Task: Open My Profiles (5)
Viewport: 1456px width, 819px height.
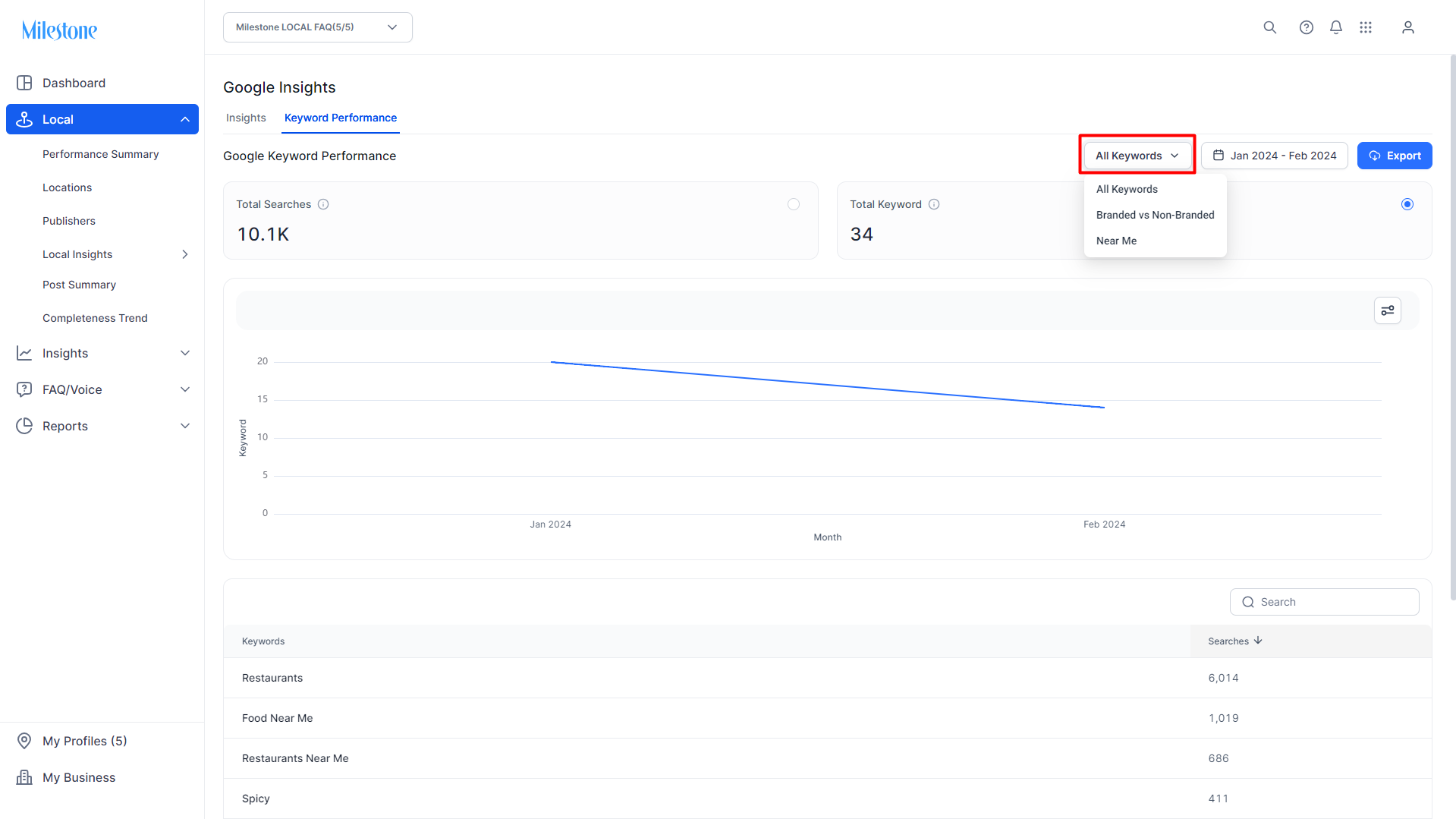Action: (x=84, y=741)
